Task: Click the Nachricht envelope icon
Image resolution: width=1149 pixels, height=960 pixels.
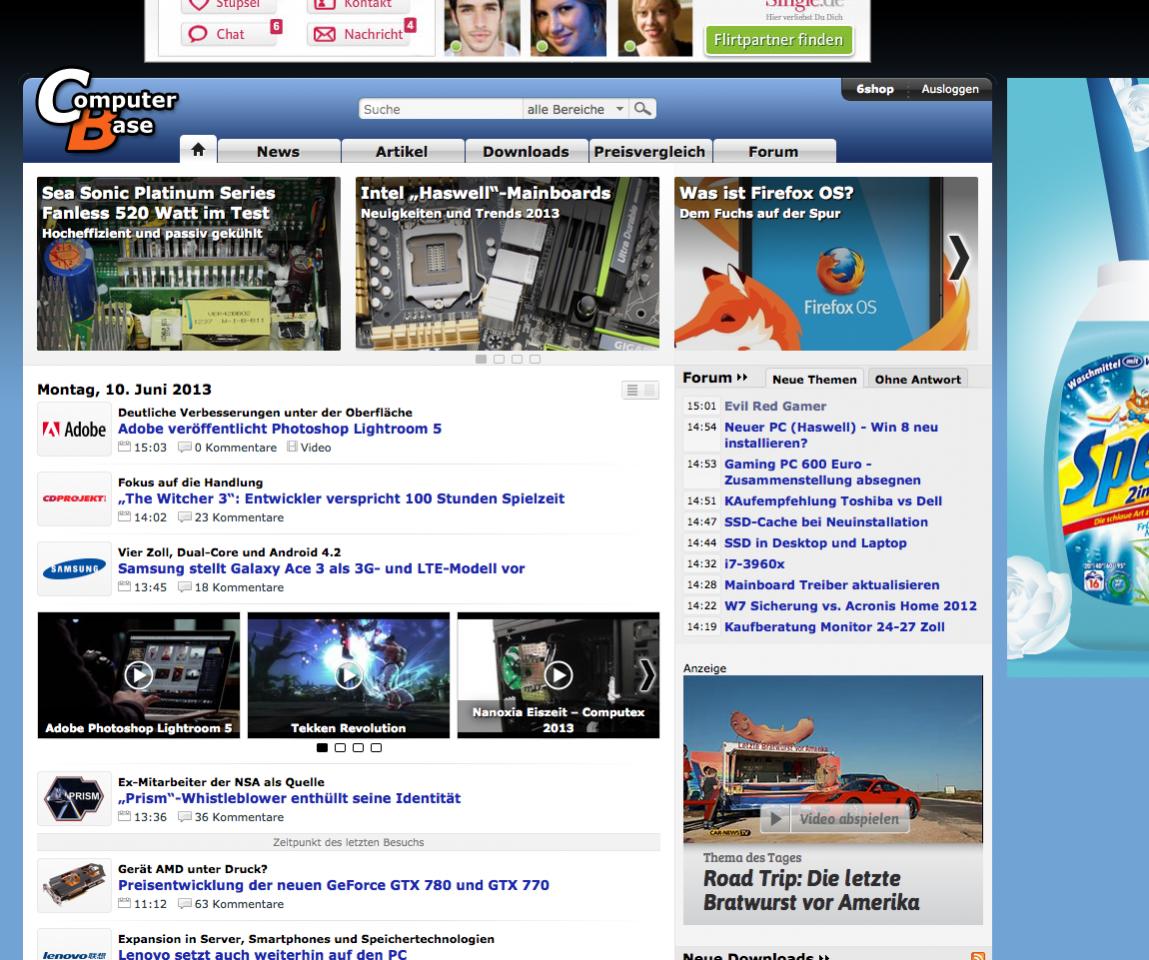Action: pos(325,34)
